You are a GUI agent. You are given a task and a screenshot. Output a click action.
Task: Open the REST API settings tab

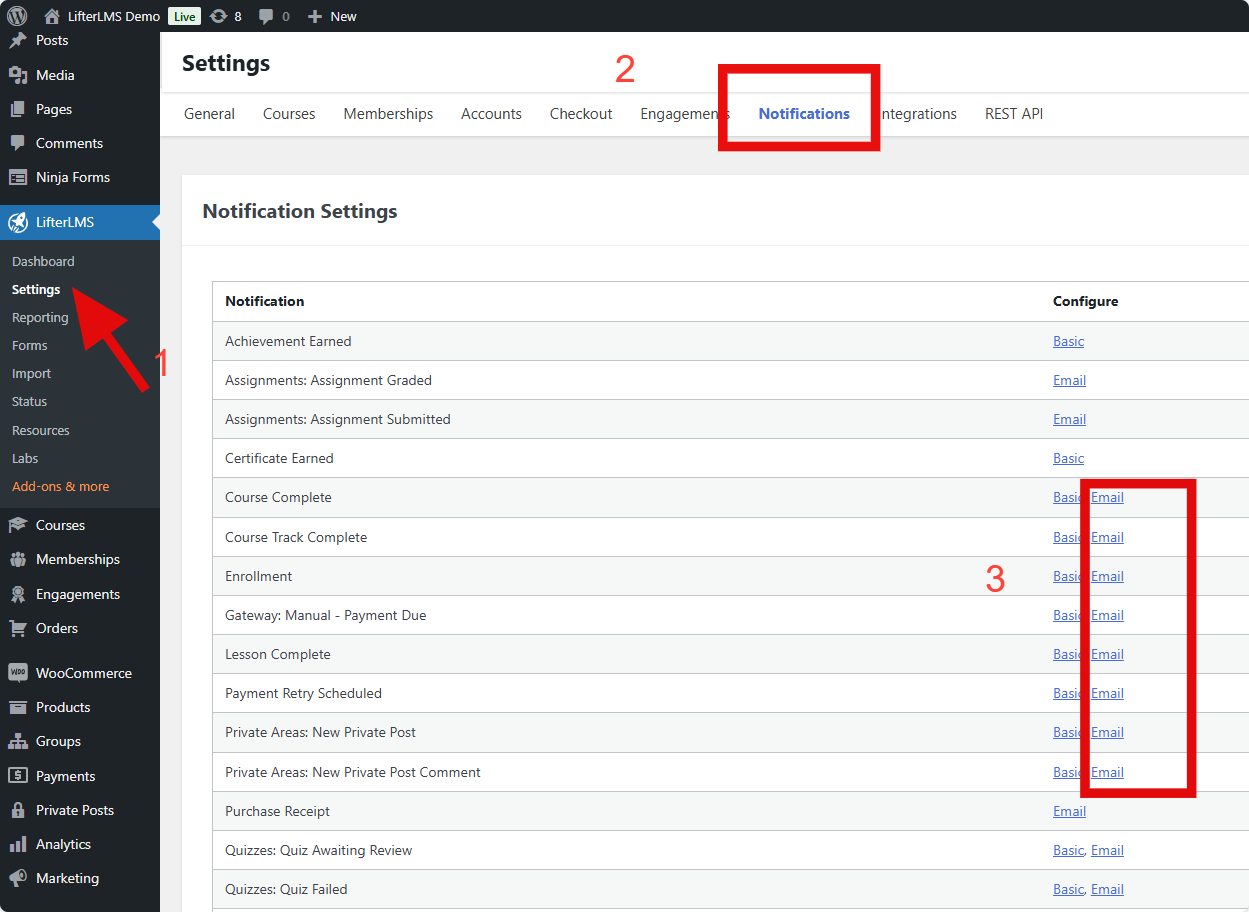click(1013, 113)
